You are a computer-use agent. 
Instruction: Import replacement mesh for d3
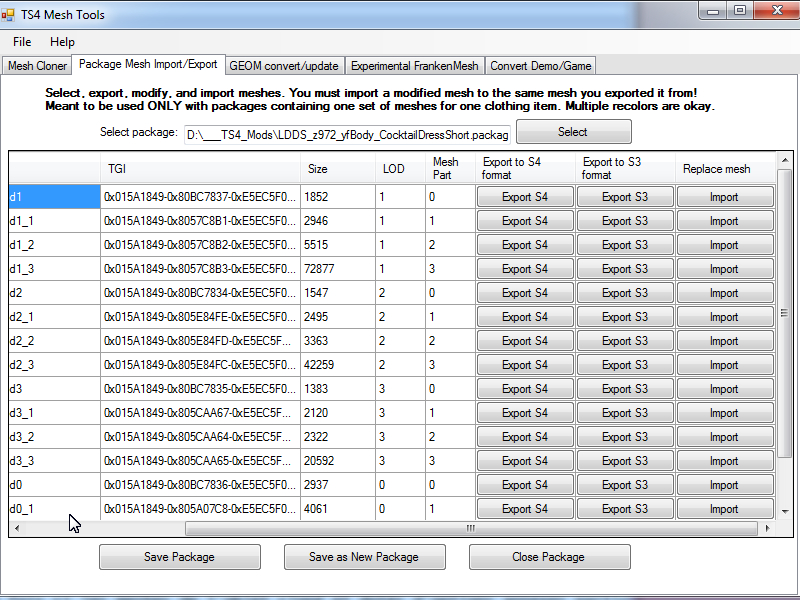725,389
